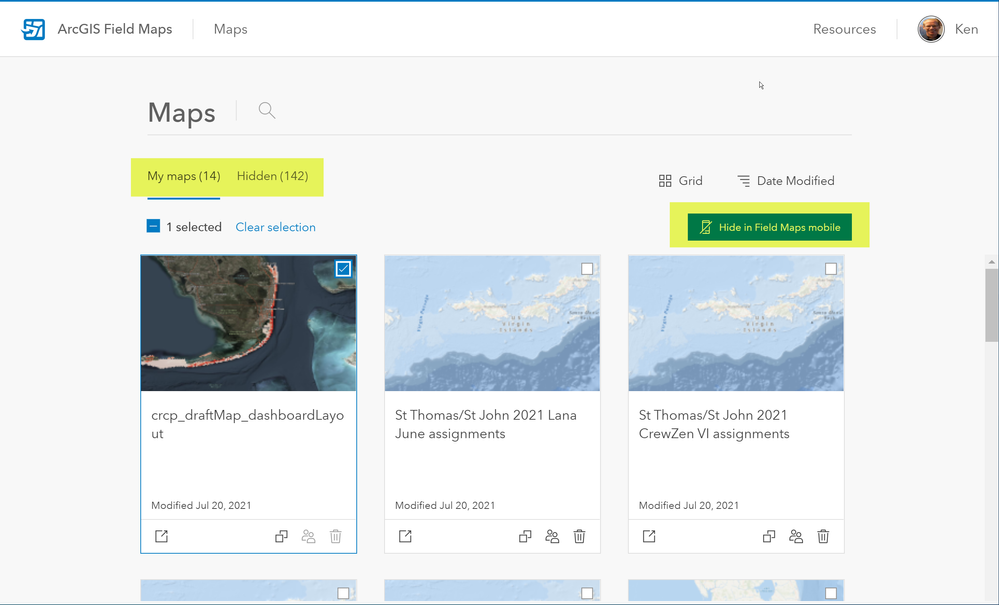999x605 pixels.
Task: Duplicate the crcp_draftMap_dashboardLayout map
Action: [281, 536]
